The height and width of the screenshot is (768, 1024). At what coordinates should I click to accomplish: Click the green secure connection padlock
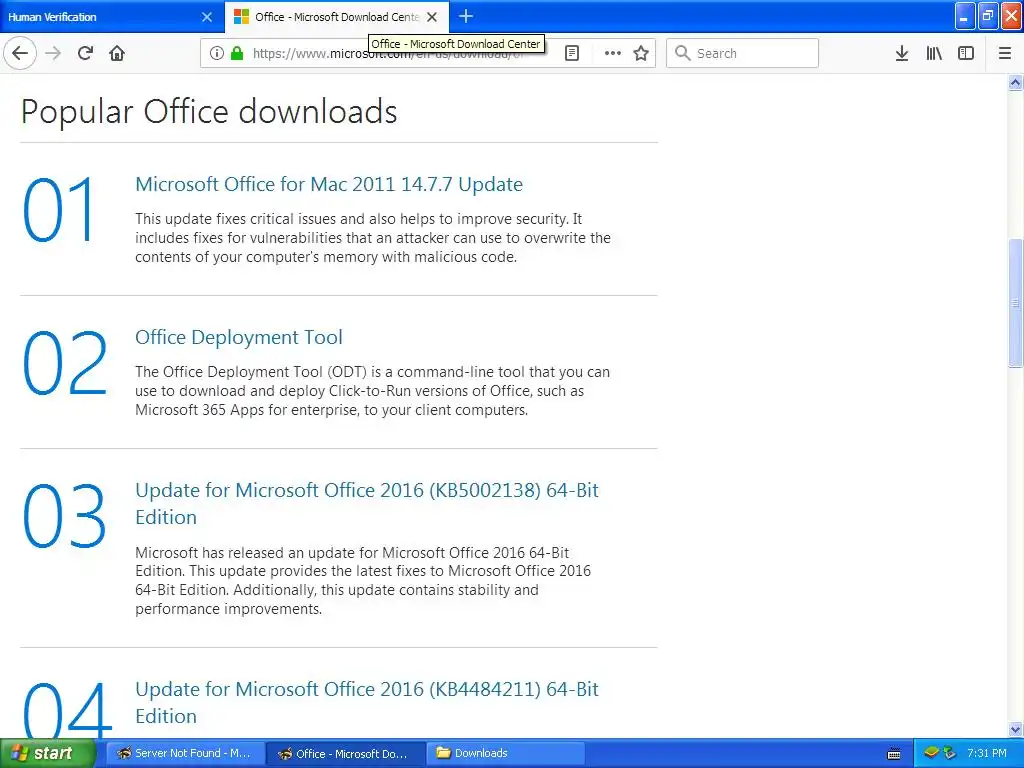[x=237, y=53]
